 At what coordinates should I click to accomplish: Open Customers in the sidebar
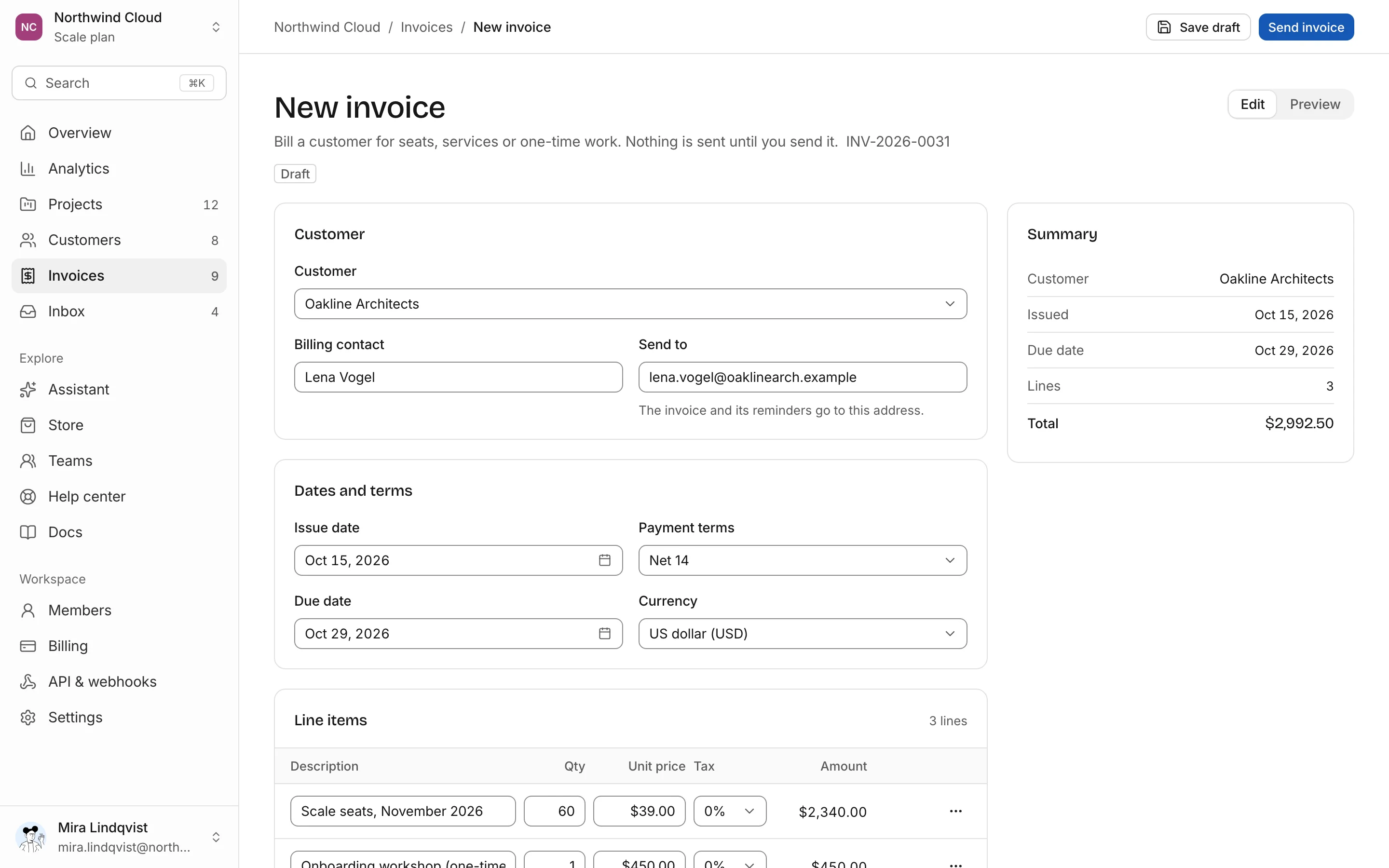(119, 240)
